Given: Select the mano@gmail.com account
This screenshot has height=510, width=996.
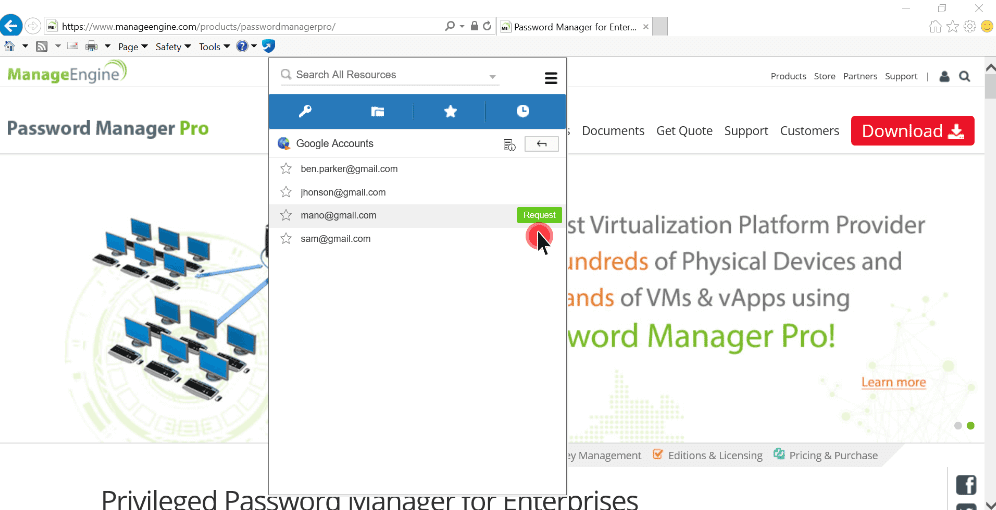Looking at the screenshot, I should point(338,215).
